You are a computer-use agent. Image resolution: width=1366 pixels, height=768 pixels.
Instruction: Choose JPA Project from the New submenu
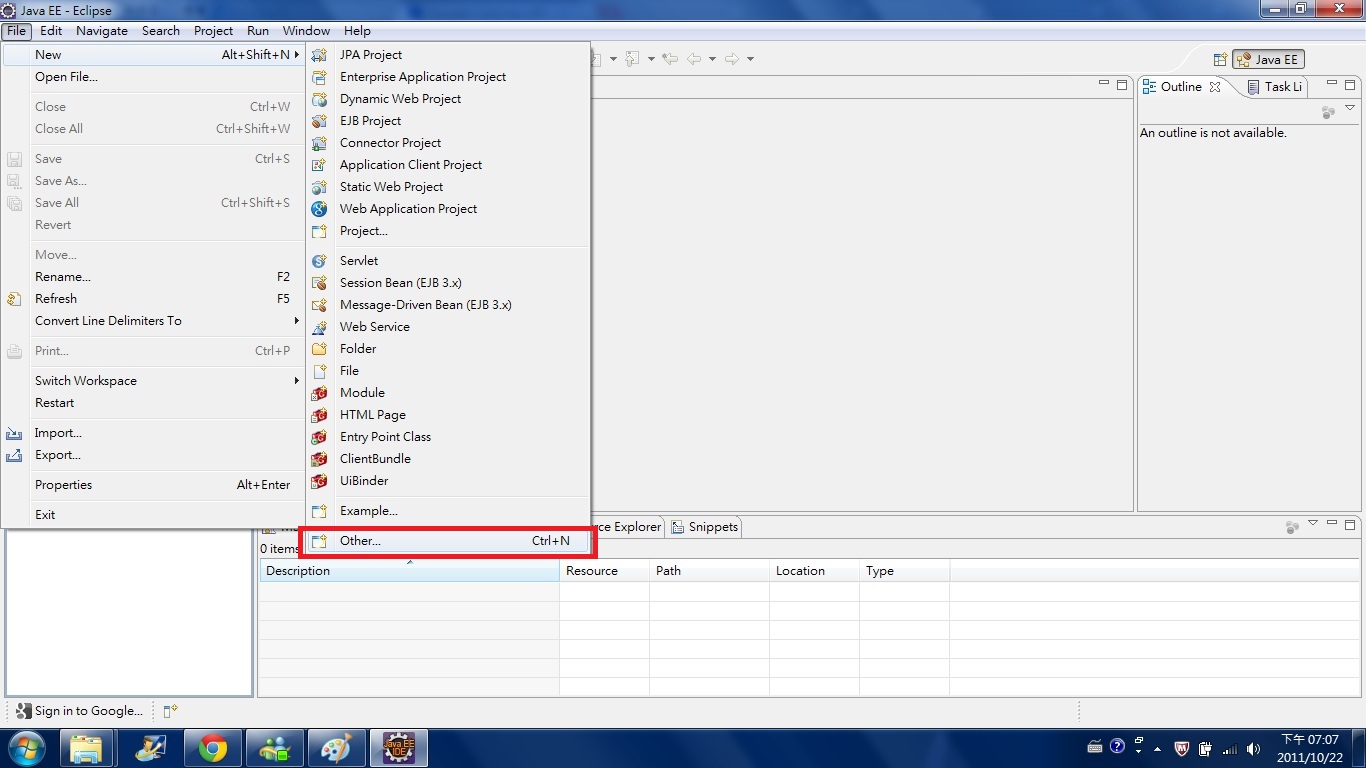(x=447, y=55)
